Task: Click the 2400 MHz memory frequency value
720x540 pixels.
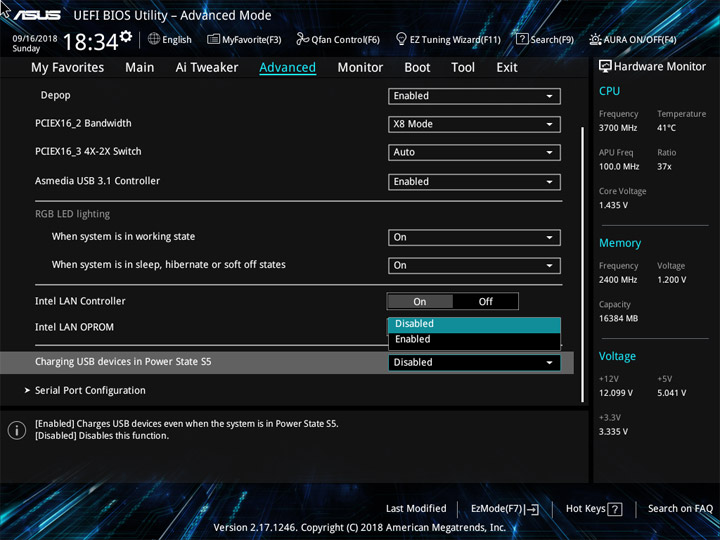Action: pyautogui.click(x=618, y=280)
